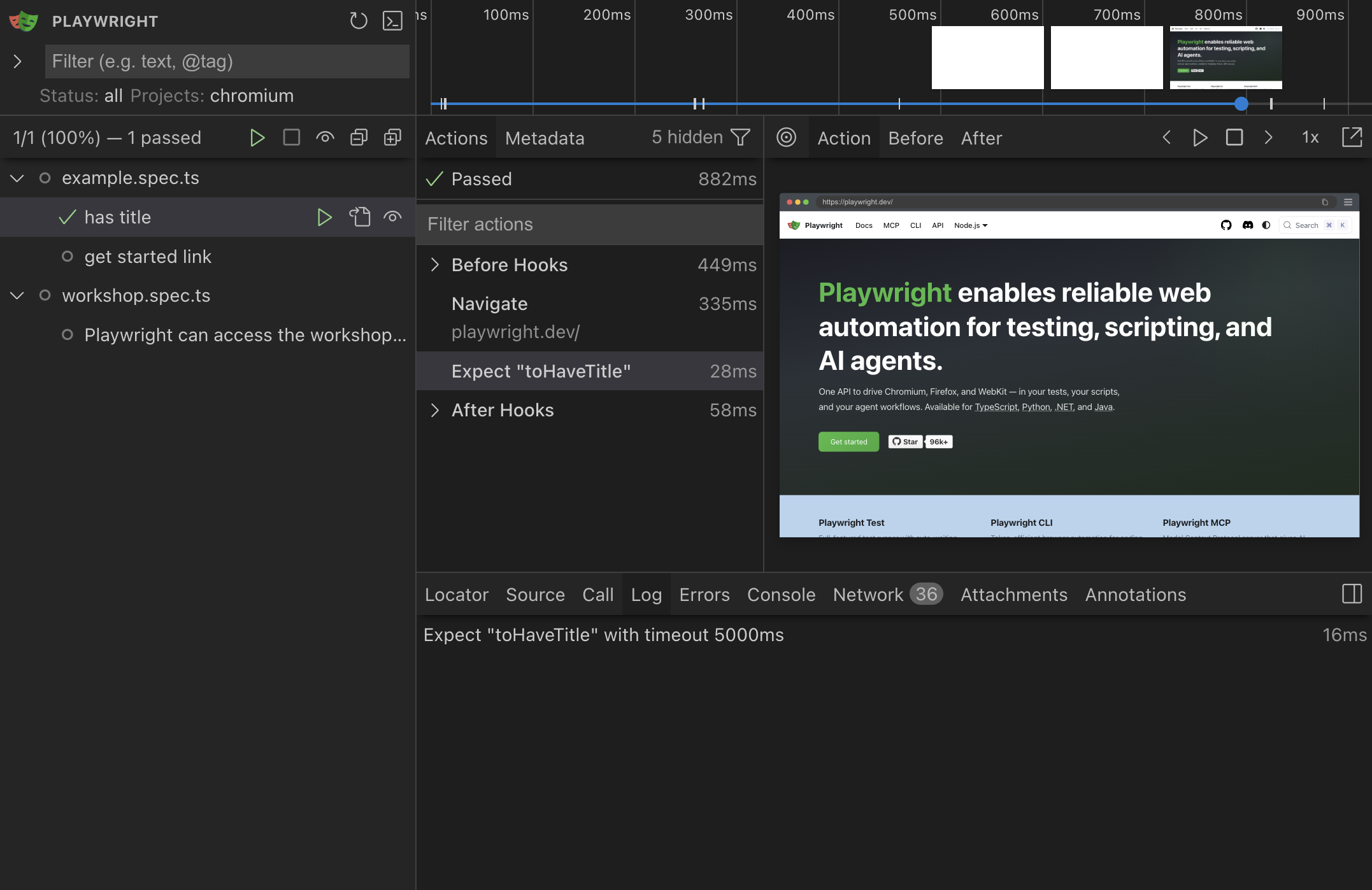
Task: Toggle dark mode in the snapshot navbar
Action: (x=1266, y=225)
